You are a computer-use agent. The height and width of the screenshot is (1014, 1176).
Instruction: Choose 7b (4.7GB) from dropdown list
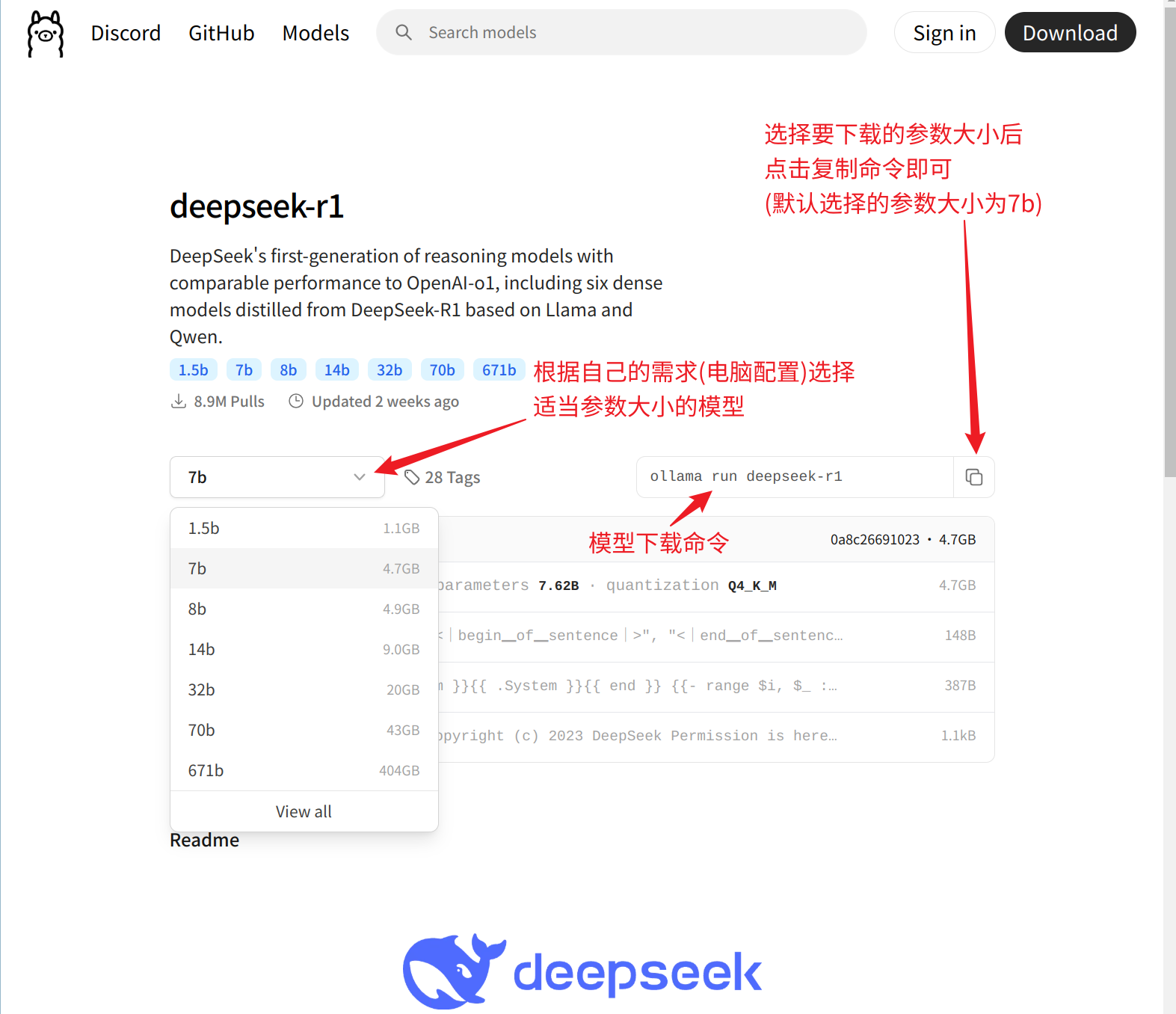pos(304,568)
